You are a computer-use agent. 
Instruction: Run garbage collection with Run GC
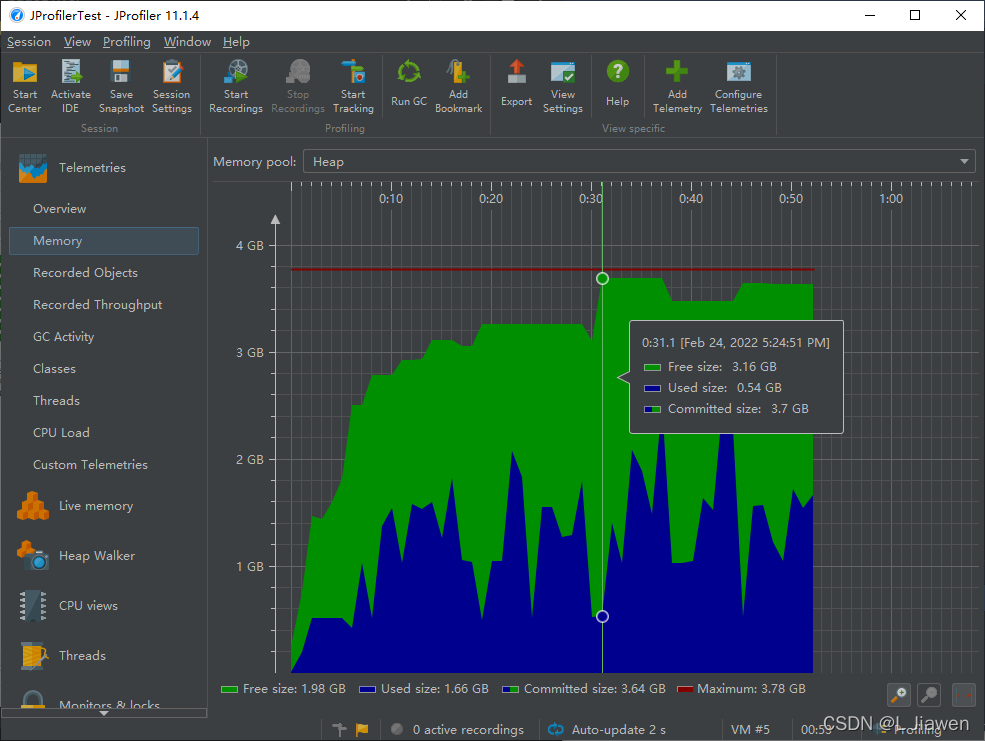coord(409,84)
